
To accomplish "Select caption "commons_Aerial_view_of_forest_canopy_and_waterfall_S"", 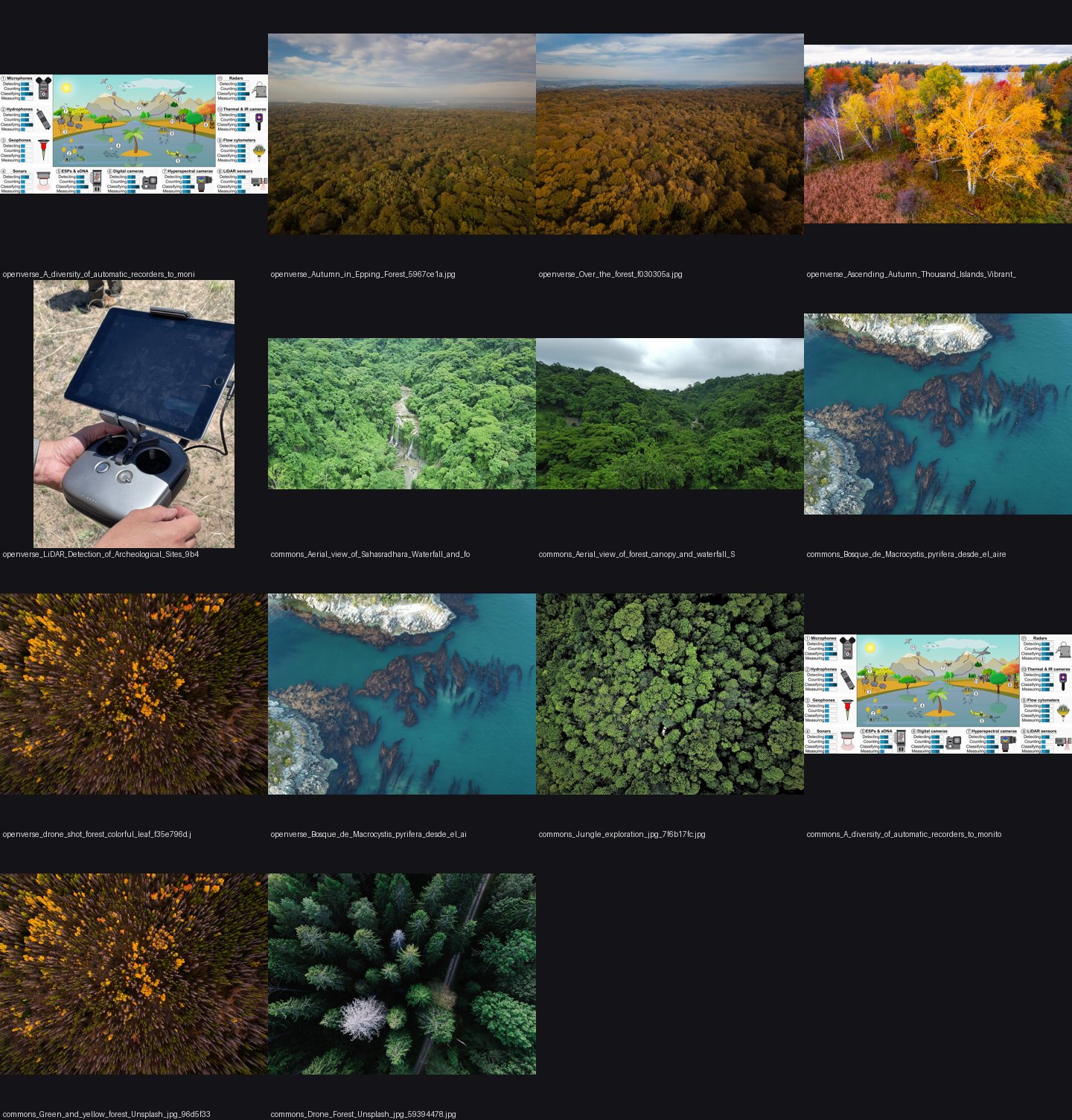I will coord(637,554).
